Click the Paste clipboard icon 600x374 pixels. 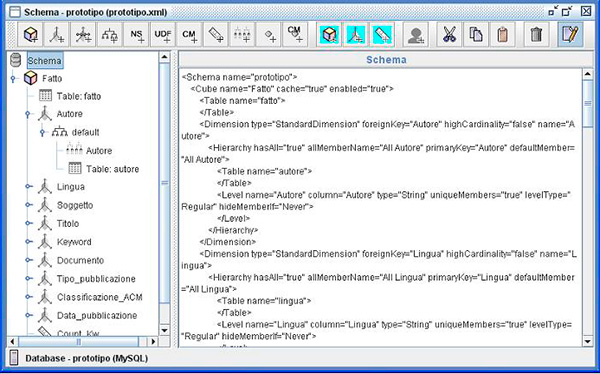(x=502, y=35)
